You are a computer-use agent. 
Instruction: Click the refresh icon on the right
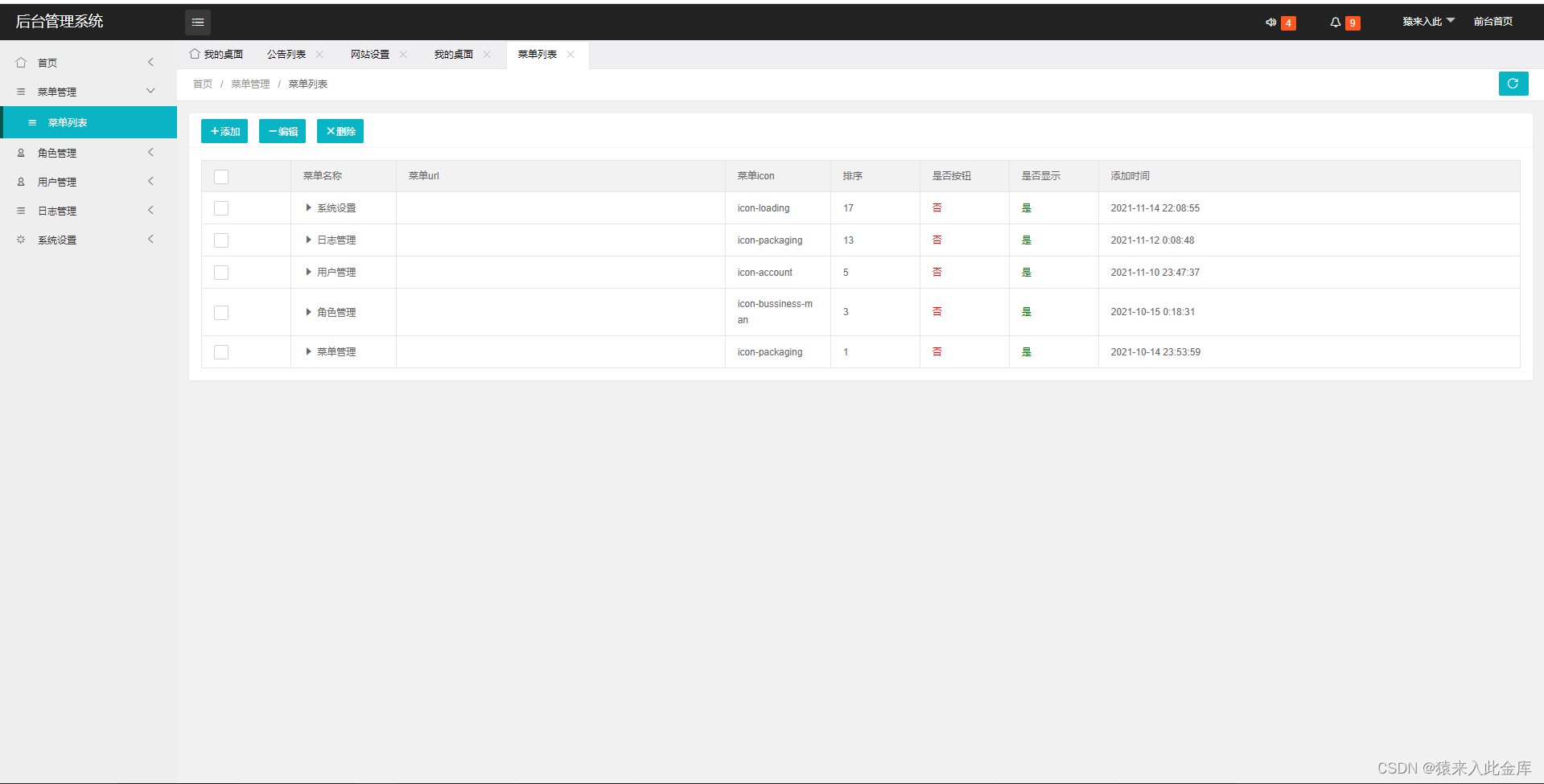click(1513, 84)
